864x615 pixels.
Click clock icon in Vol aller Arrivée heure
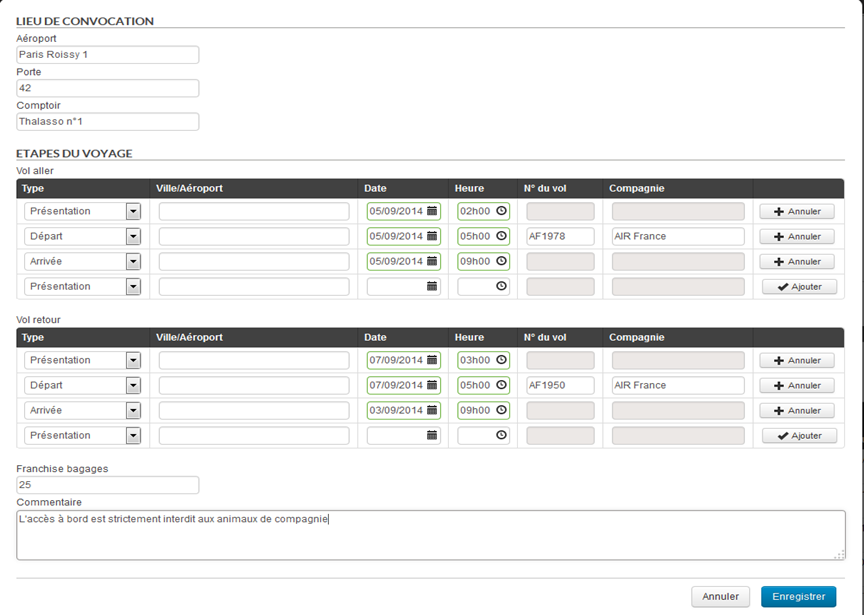501,262
